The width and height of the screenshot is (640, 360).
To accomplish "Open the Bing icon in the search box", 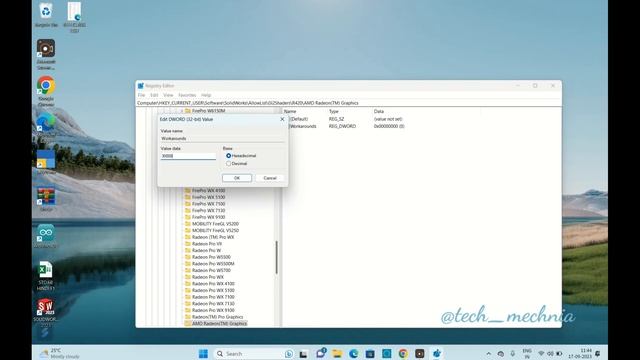I will [289, 354].
